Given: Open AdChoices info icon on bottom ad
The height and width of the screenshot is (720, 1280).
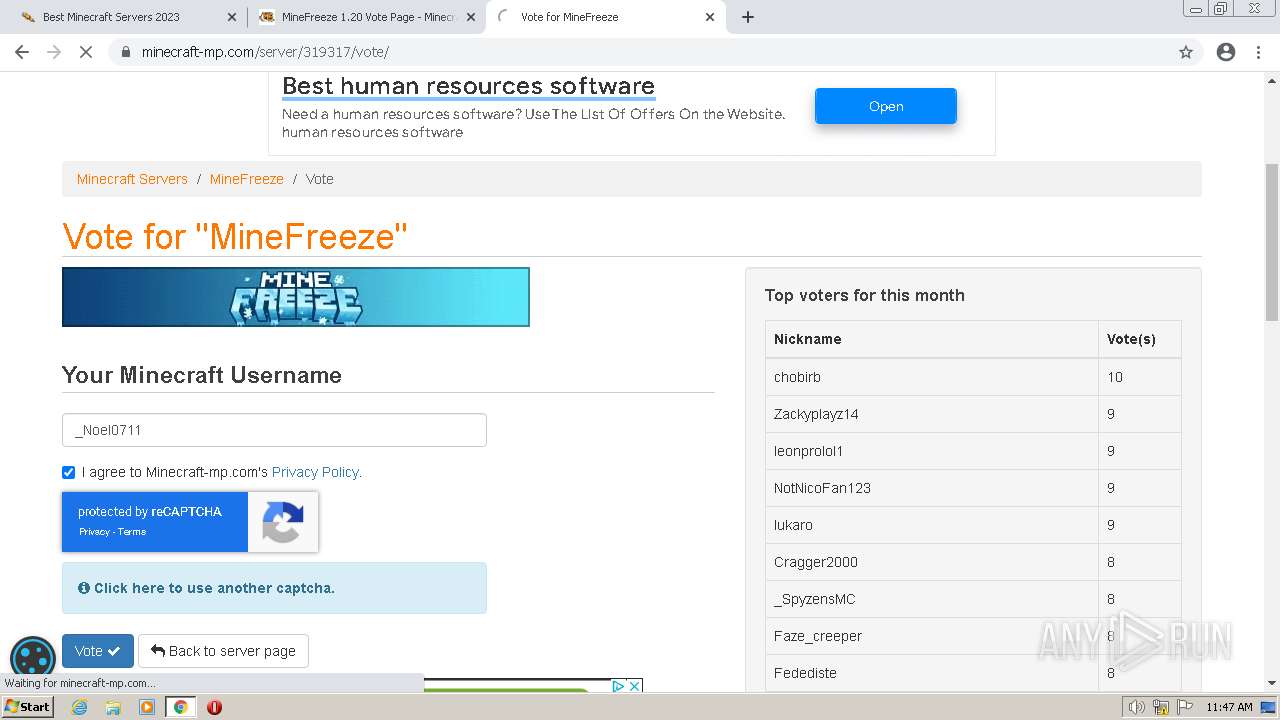Looking at the screenshot, I should 618,686.
